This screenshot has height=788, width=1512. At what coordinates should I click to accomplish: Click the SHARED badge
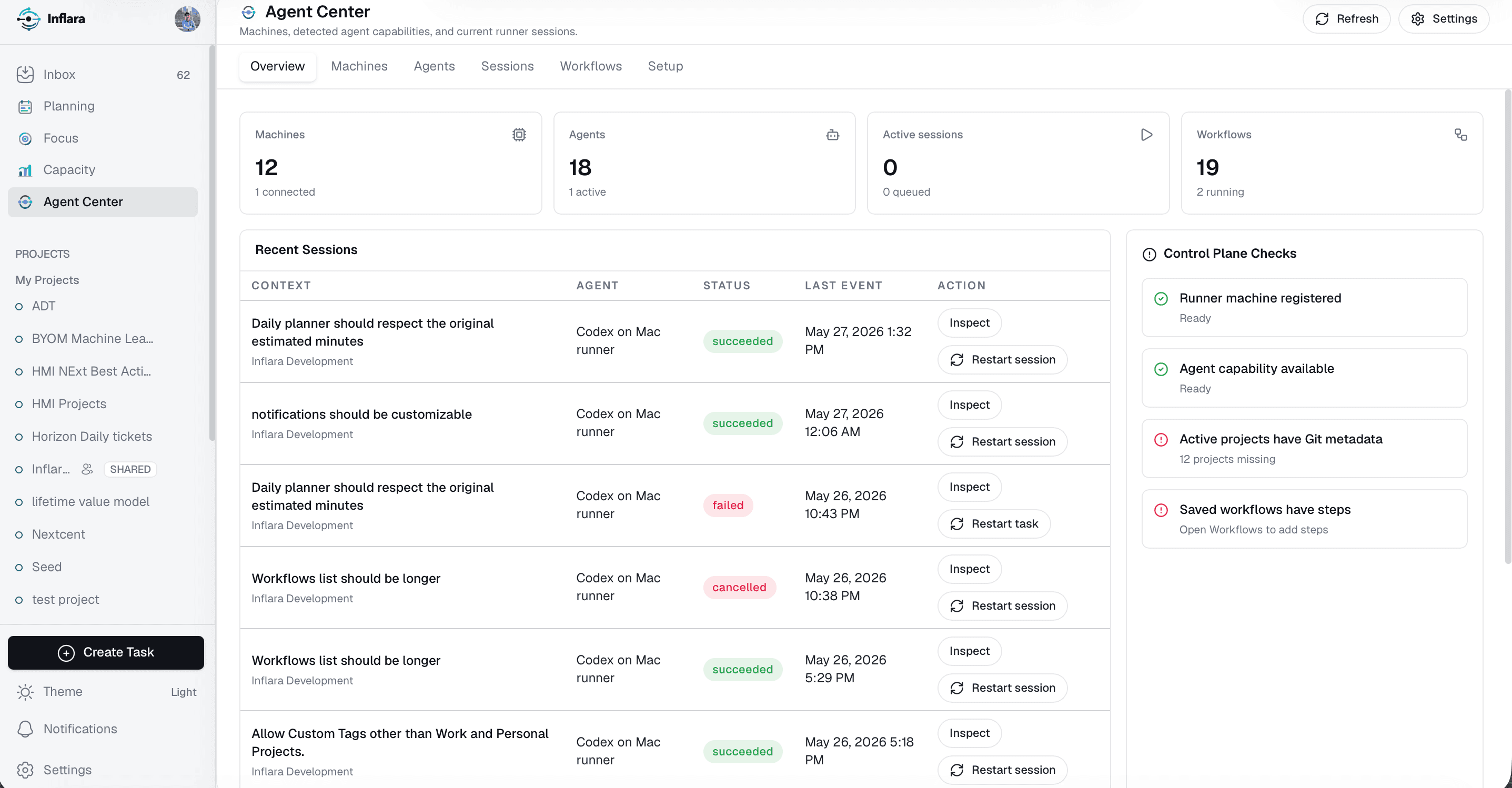pos(130,469)
